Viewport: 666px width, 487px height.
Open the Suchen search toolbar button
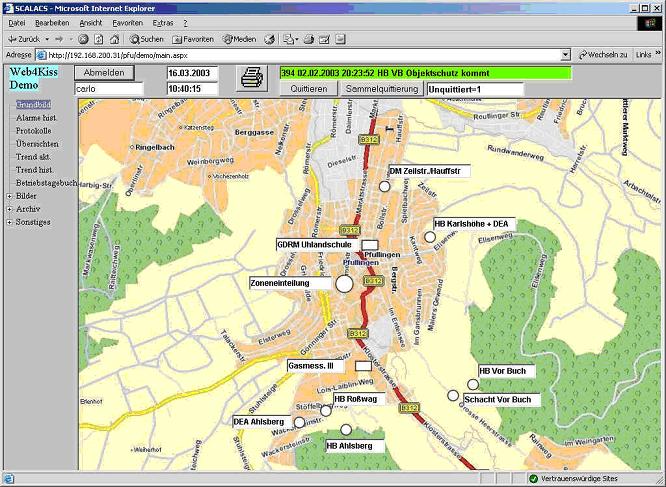(147, 39)
